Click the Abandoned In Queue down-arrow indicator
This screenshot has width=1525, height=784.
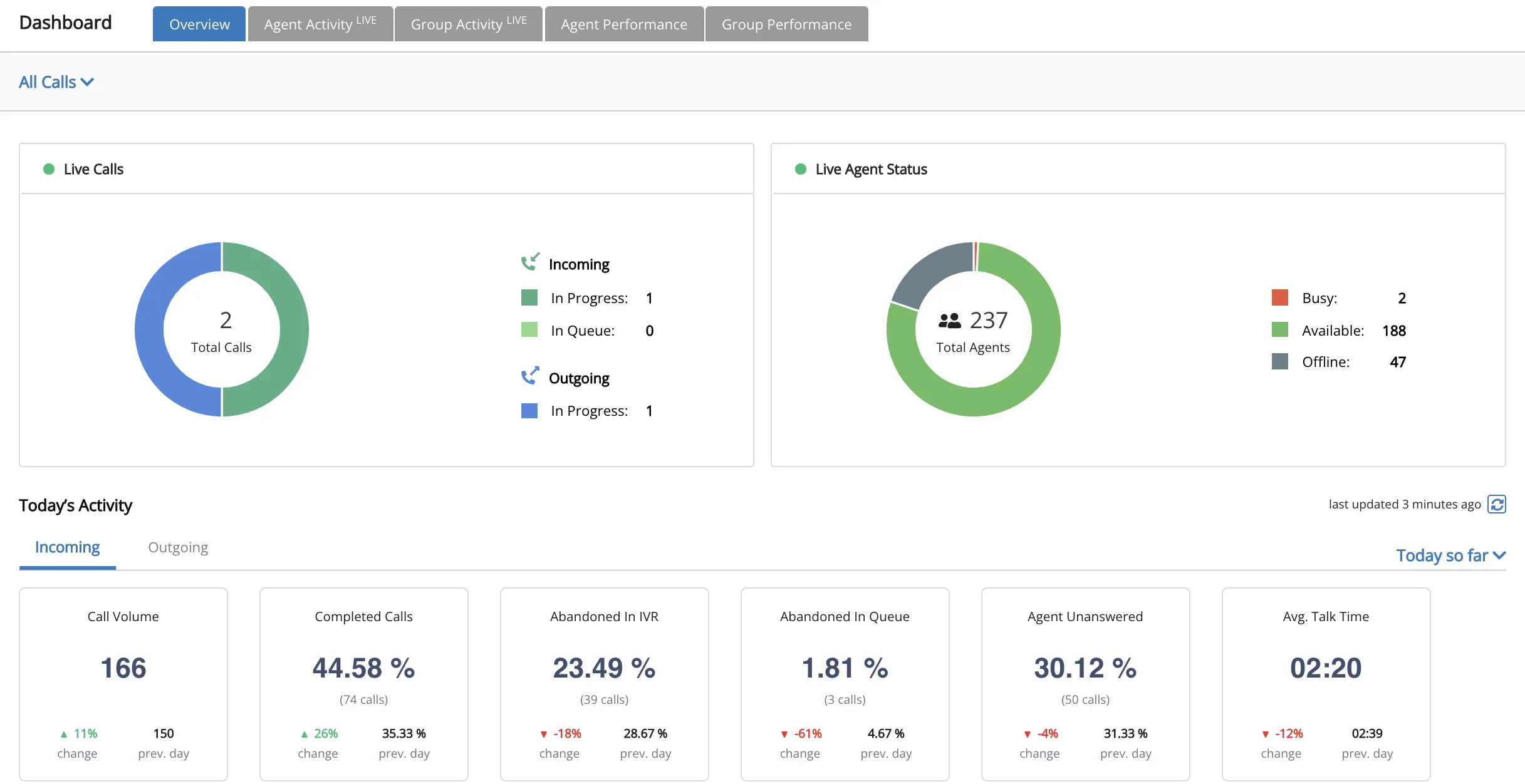click(784, 734)
